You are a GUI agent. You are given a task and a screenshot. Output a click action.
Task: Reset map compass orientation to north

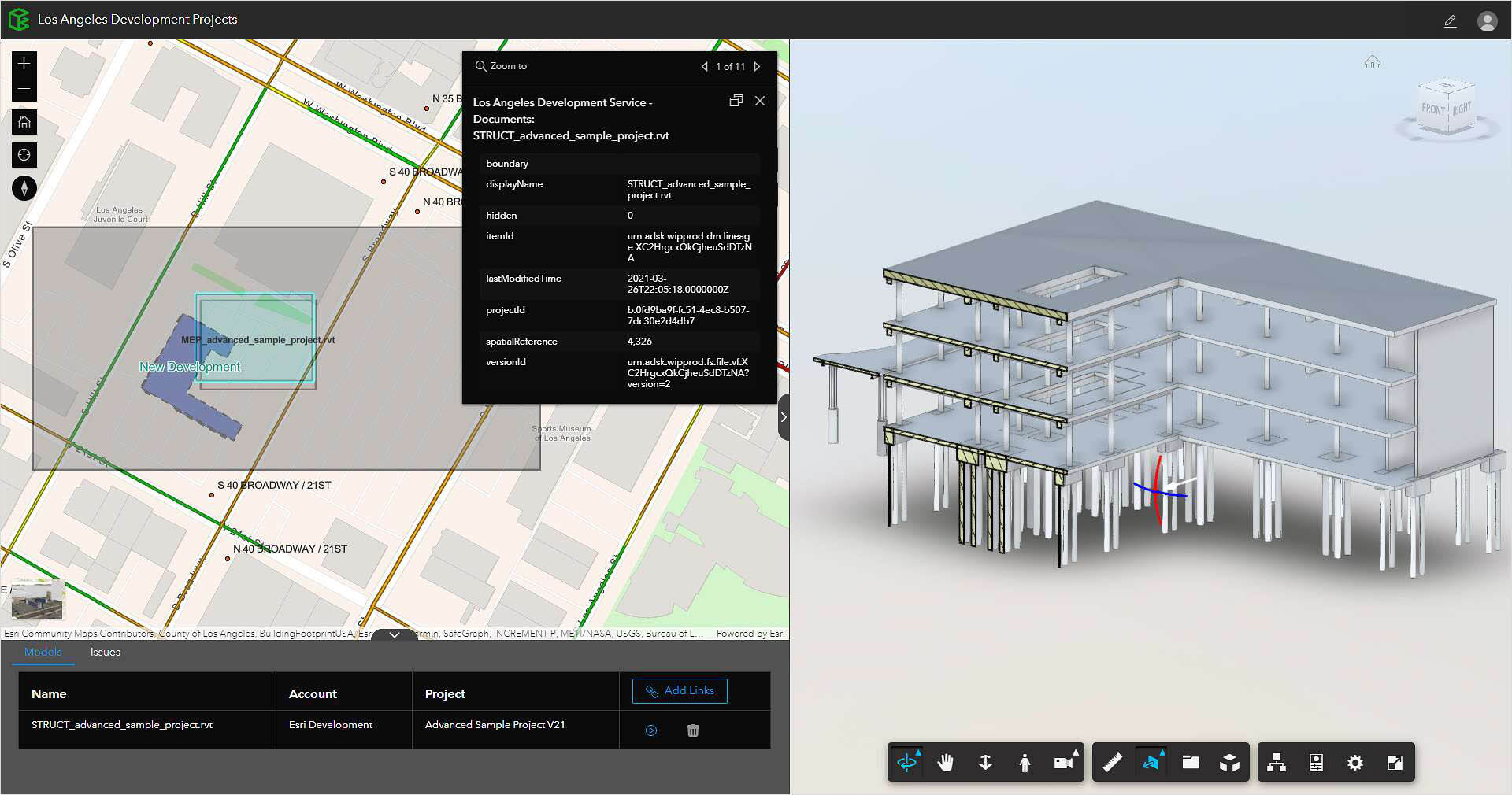24,188
